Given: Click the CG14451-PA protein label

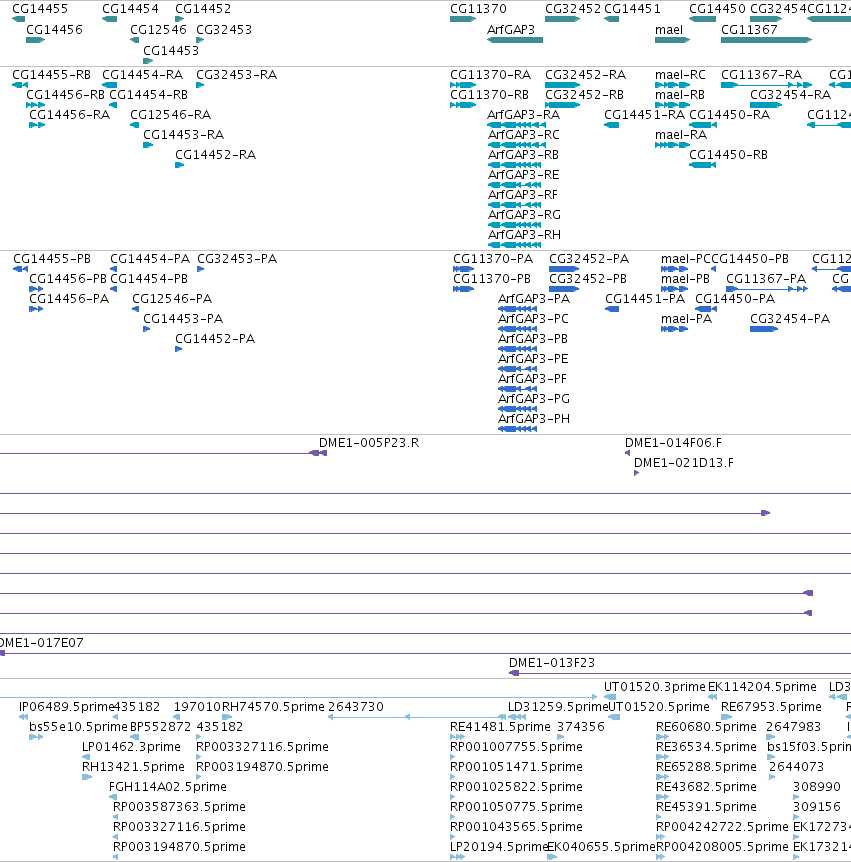Looking at the screenshot, I should click(645, 299).
